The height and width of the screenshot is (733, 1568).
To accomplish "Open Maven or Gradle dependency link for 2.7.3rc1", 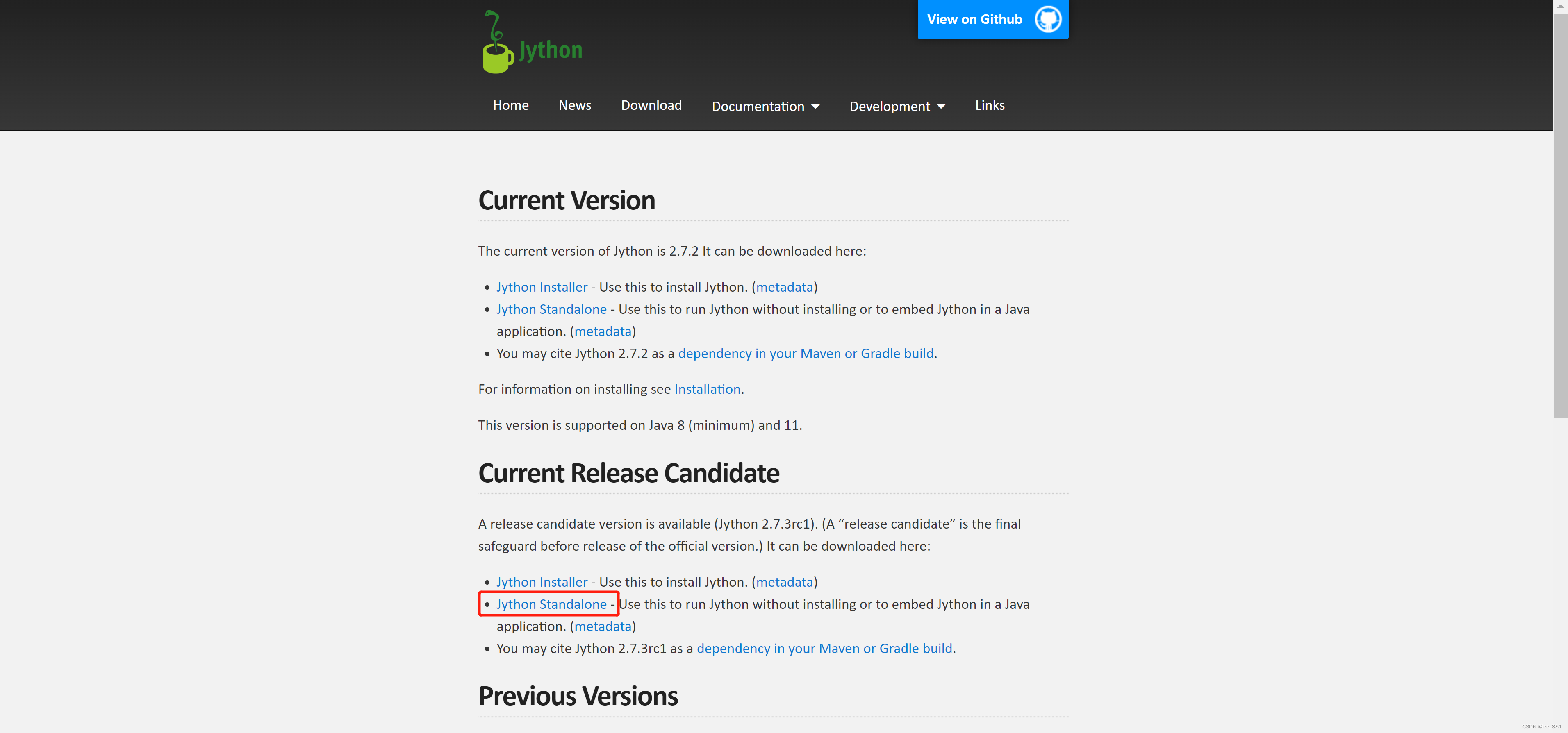I will pyautogui.click(x=824, y=649).
